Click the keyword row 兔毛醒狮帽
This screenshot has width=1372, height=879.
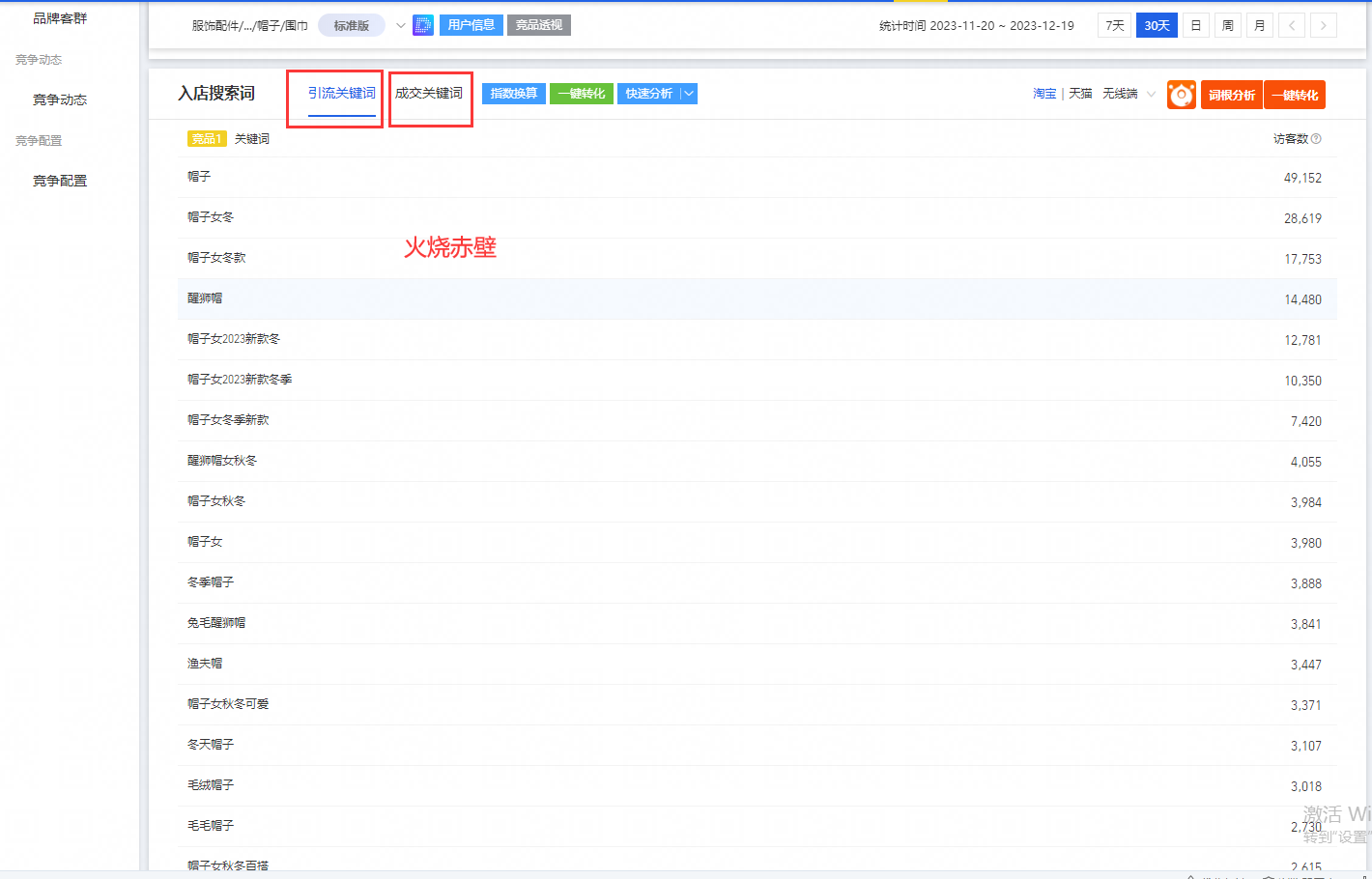(x=757, y=623)
